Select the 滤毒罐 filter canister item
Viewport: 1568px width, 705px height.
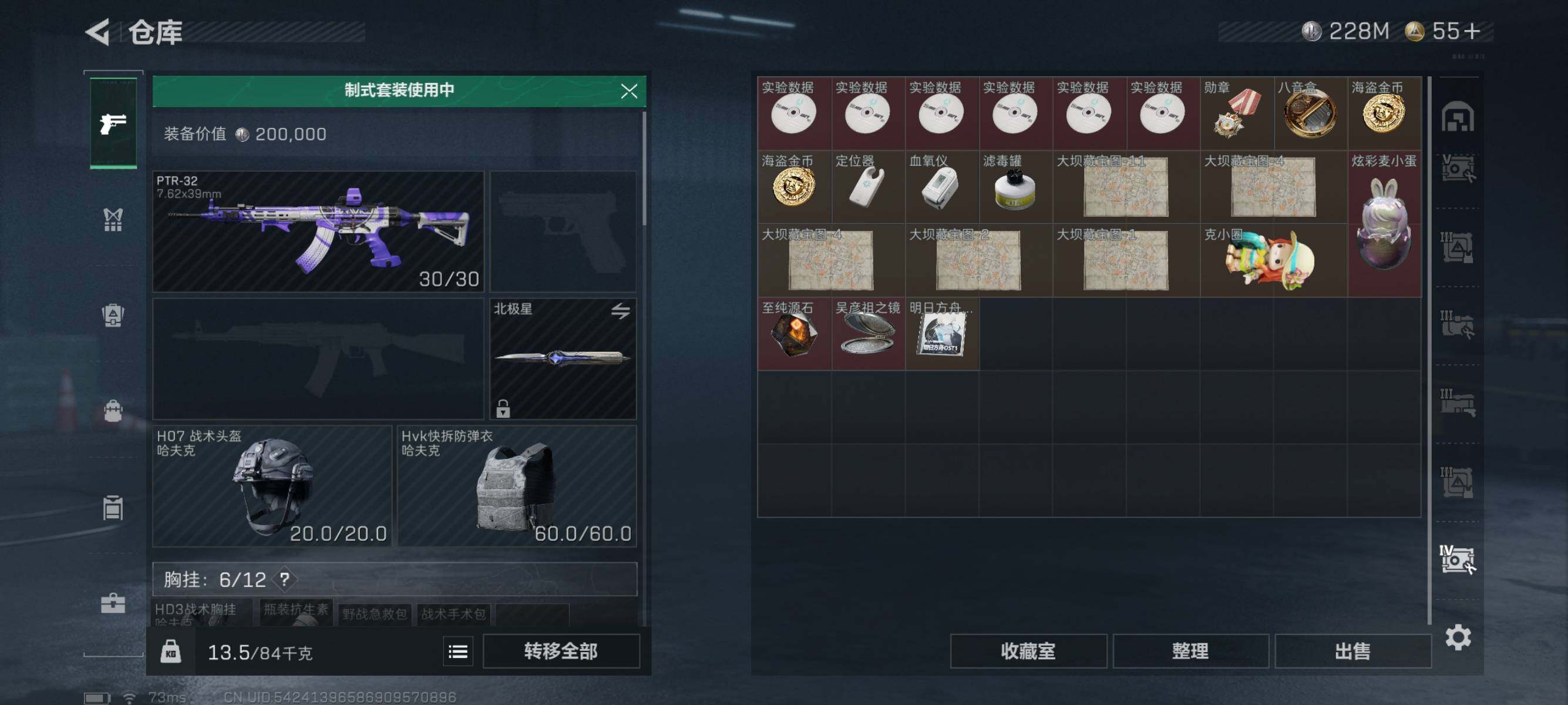1015,186
